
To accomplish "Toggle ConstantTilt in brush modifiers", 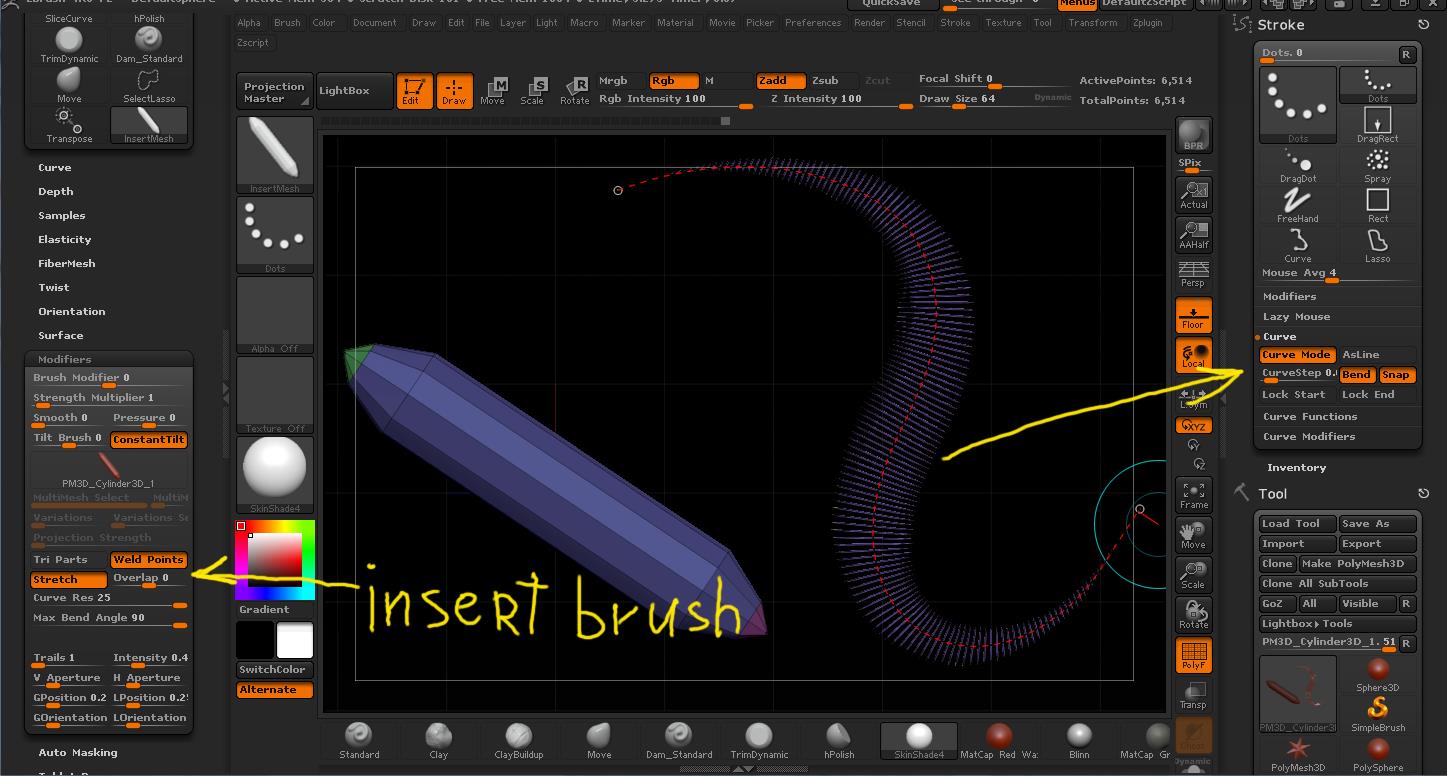I will click(149, 440).
